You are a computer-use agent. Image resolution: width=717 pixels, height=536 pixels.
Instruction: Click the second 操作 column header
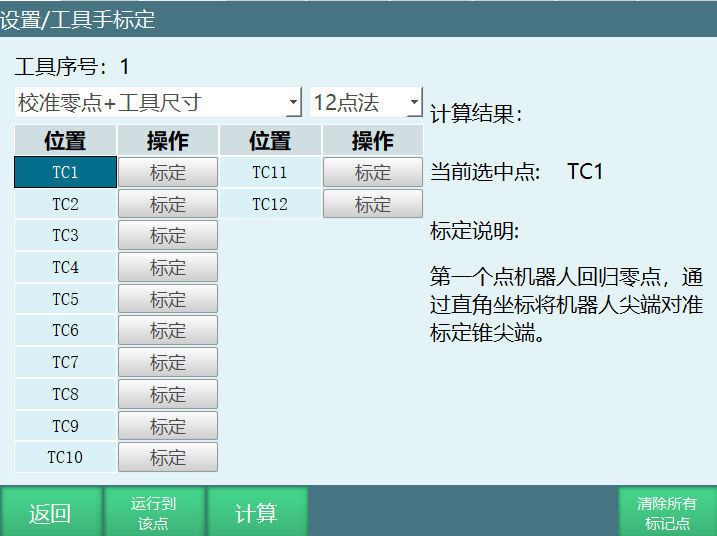tap(372, 141)
